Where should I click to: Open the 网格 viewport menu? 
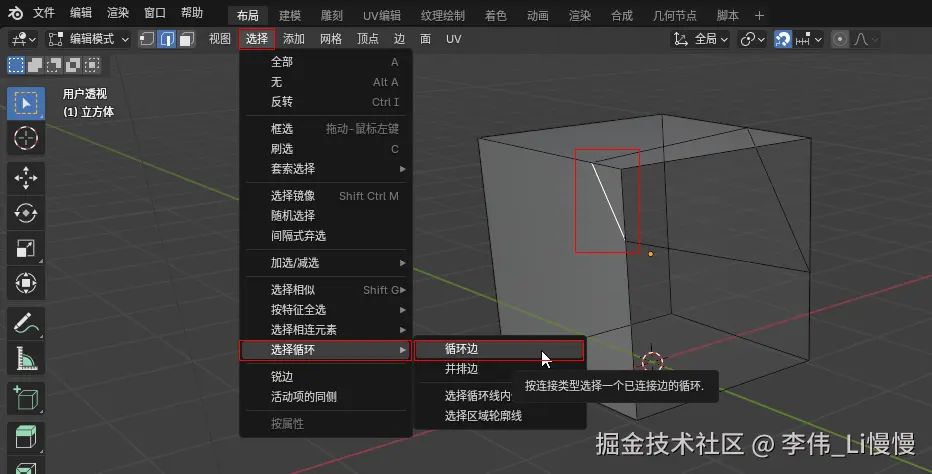tap(330, 39)
